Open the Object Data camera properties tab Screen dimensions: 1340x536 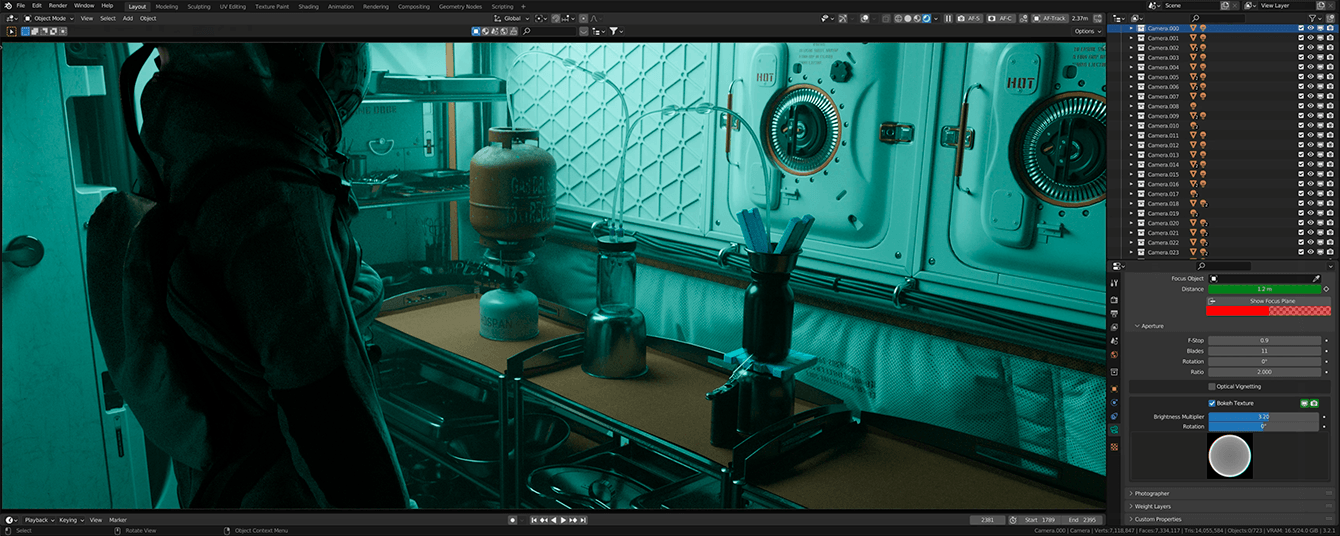click(1115, 430)
